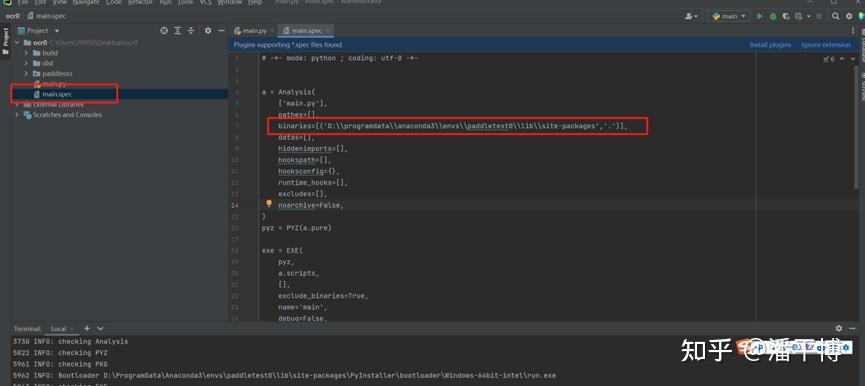Run the main configuration with green play
This screenshot has width=865, height=386.
coord(760,17)
